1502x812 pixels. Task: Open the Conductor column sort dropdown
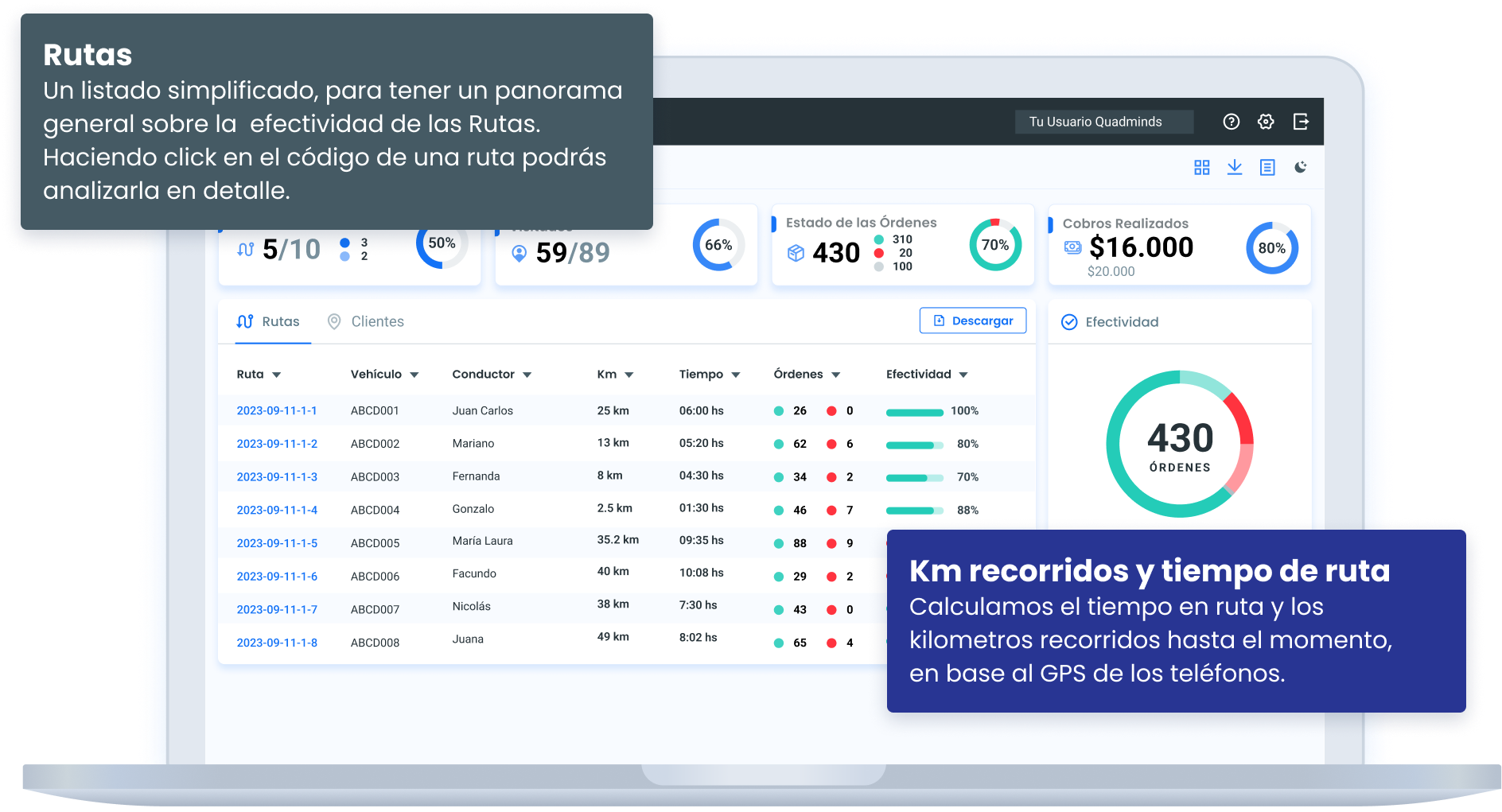pos(527,375)
